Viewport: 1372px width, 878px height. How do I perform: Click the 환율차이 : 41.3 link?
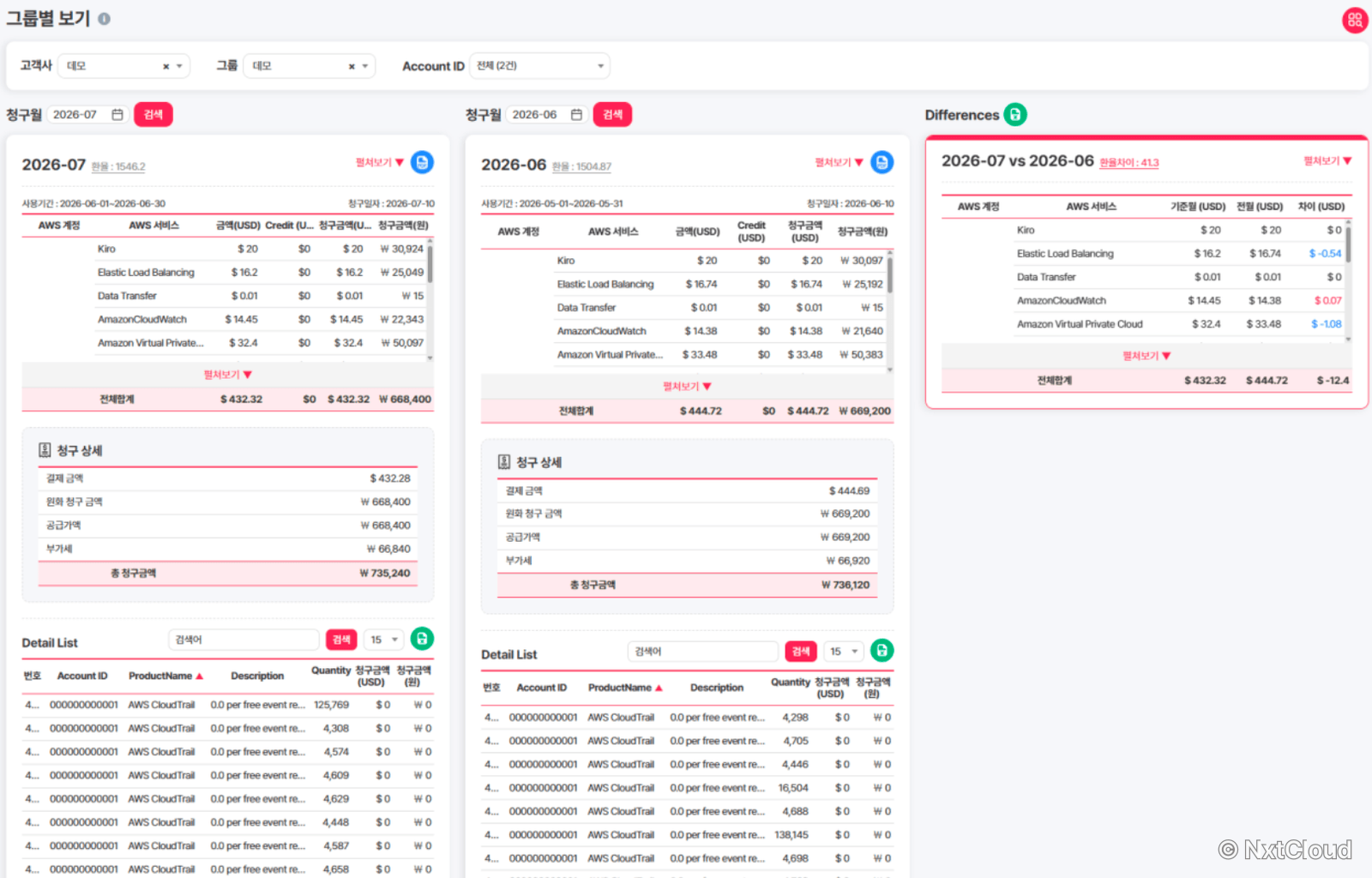pyautogui.click(x=1128, y=162)
